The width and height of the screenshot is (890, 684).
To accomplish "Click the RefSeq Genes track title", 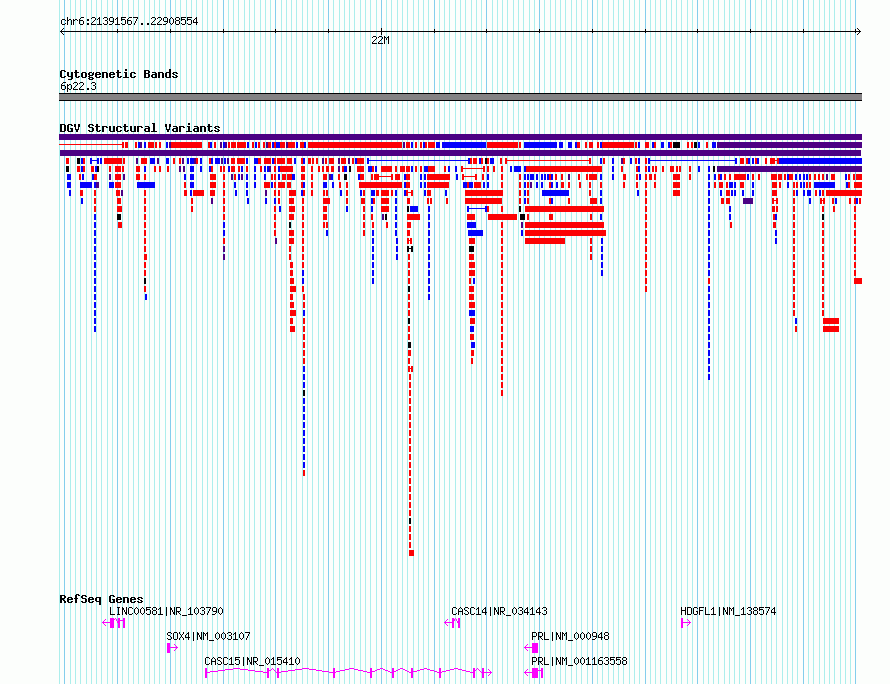I will 101,599.
